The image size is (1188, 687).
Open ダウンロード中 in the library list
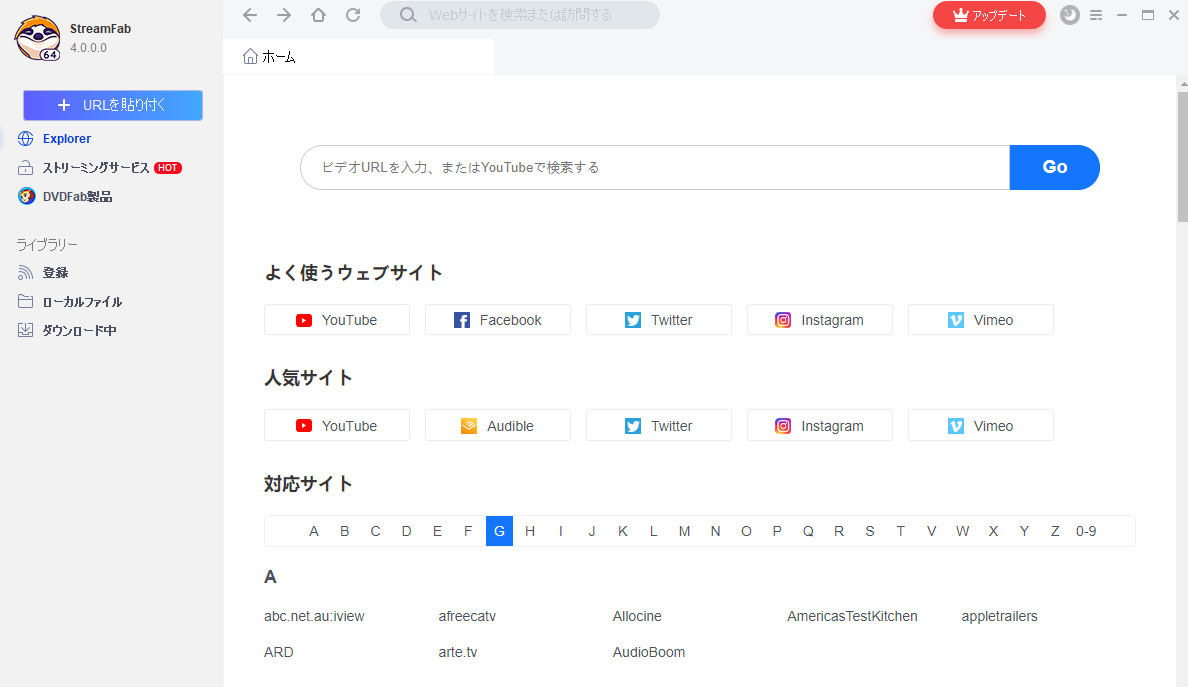coord(79,330)
